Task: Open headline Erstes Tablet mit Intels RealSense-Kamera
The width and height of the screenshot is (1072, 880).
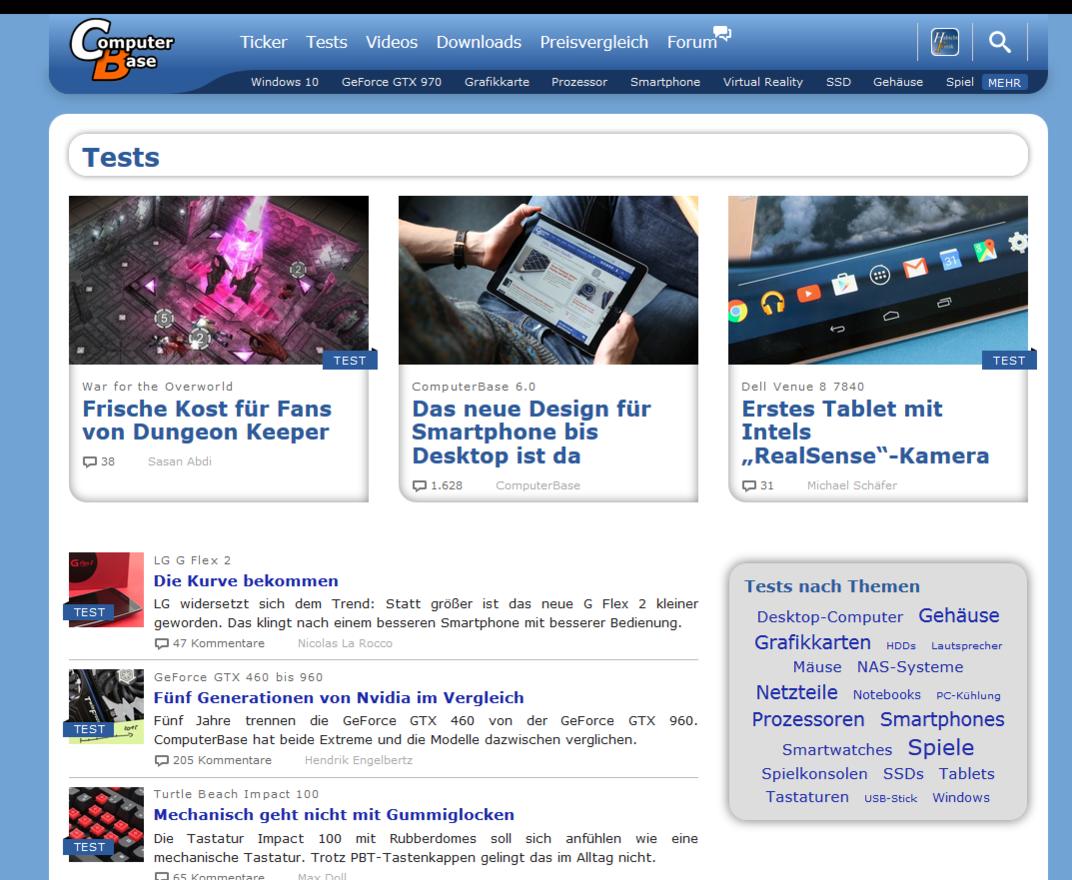Action: (865, 432)
